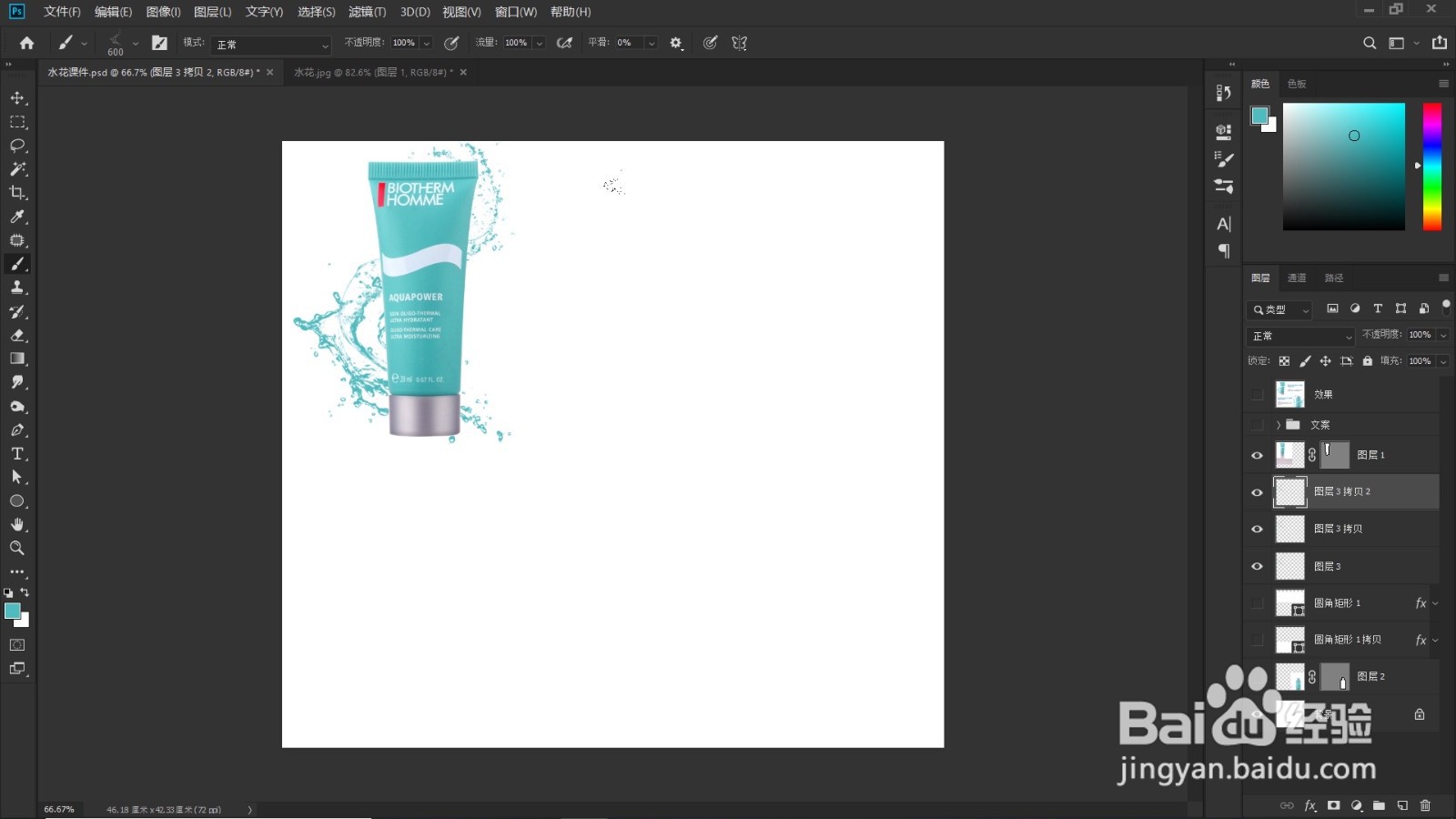Click the search icon at top right

[x=1370, y=43]
